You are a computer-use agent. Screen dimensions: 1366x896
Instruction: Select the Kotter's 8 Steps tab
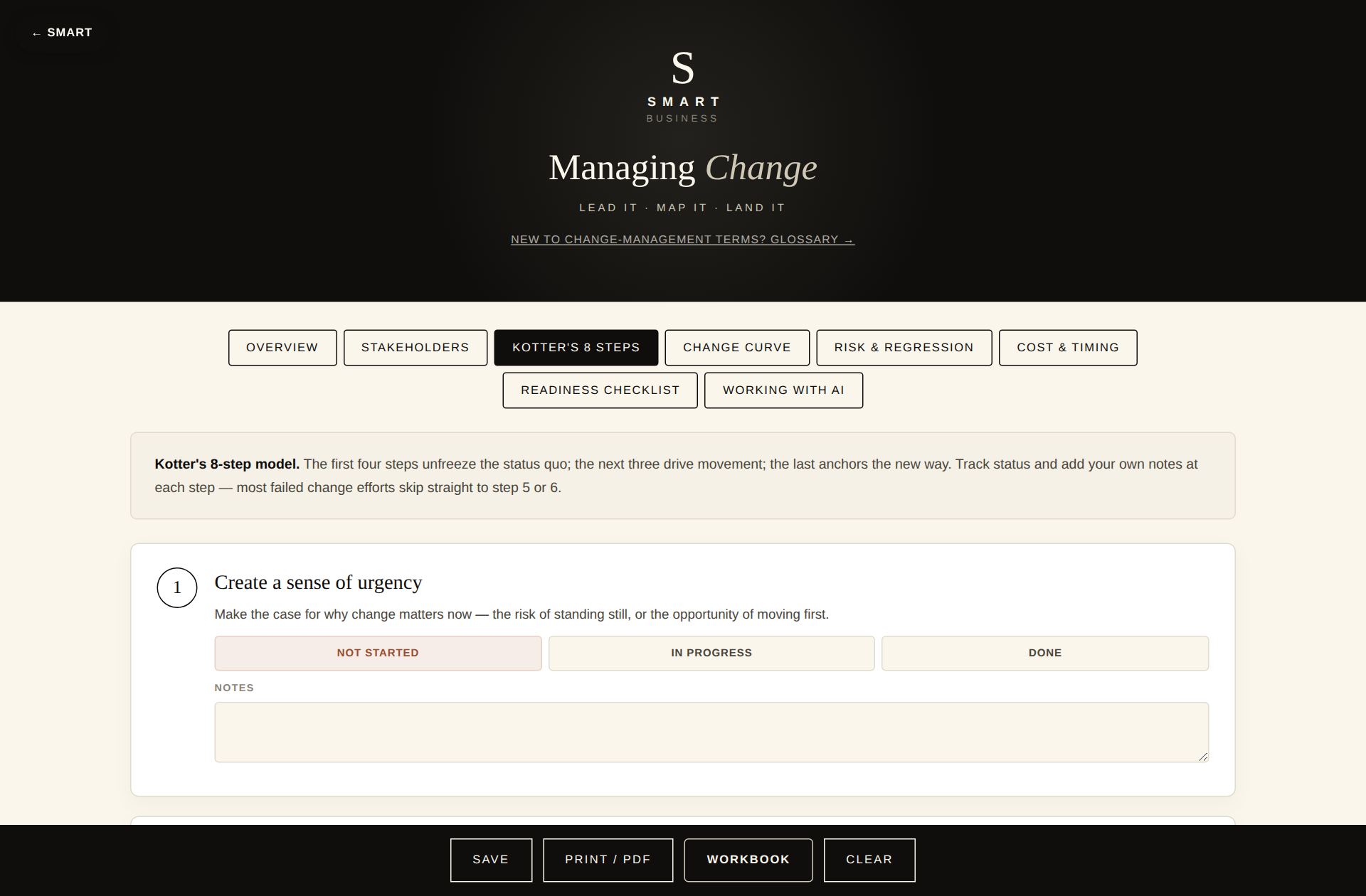click(576, 348)
